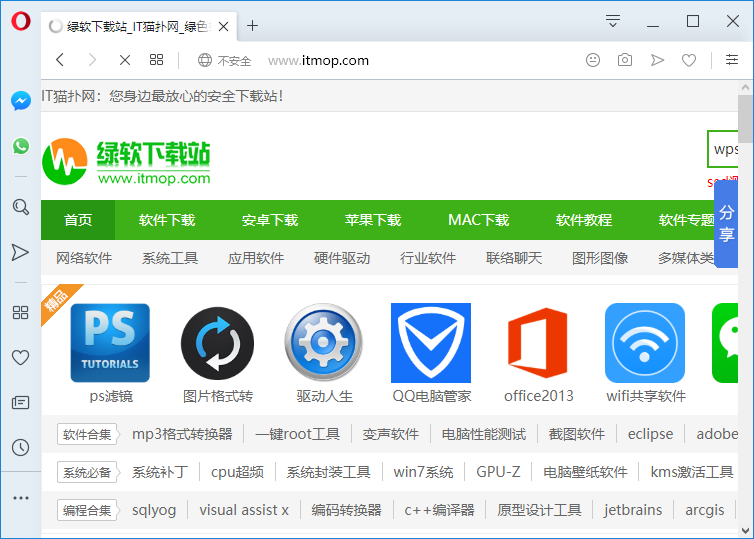Screen dimensions: 754x539
Task: Take a snapshot with the camera icon
Action: (625, 60)
